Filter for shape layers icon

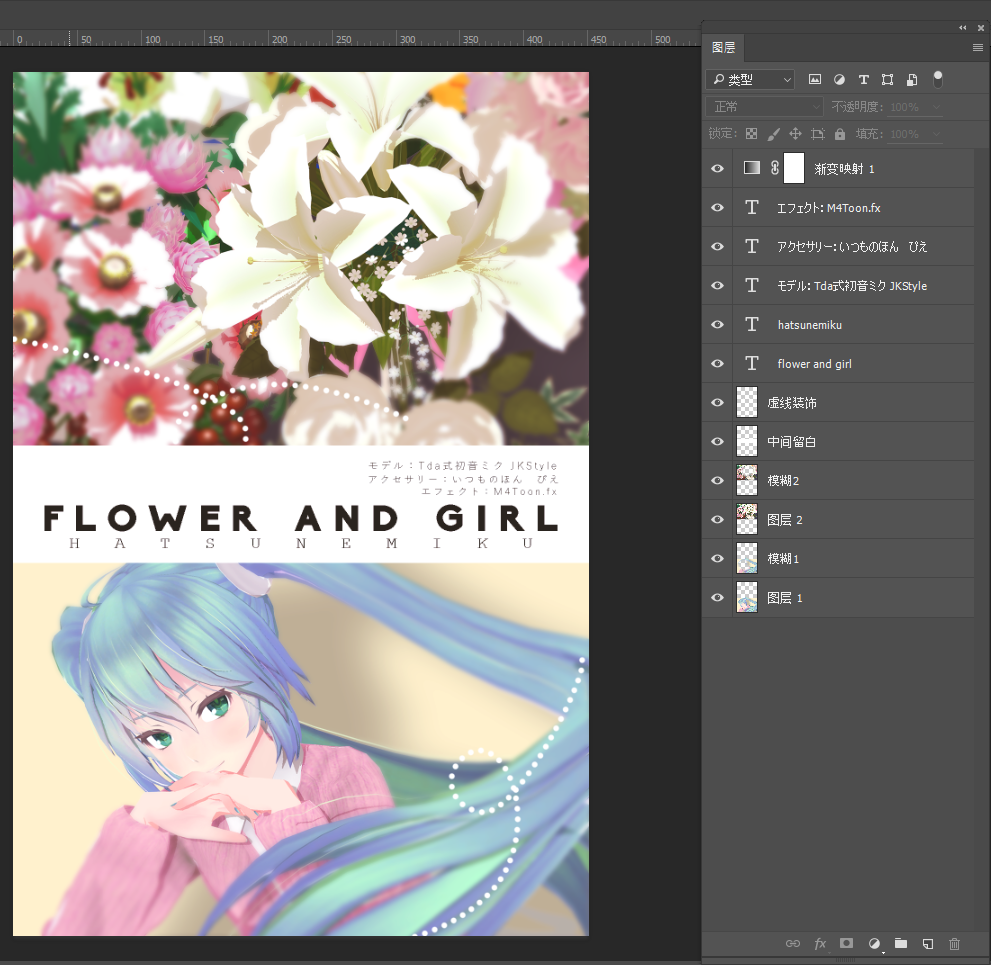tap(887, 80)
